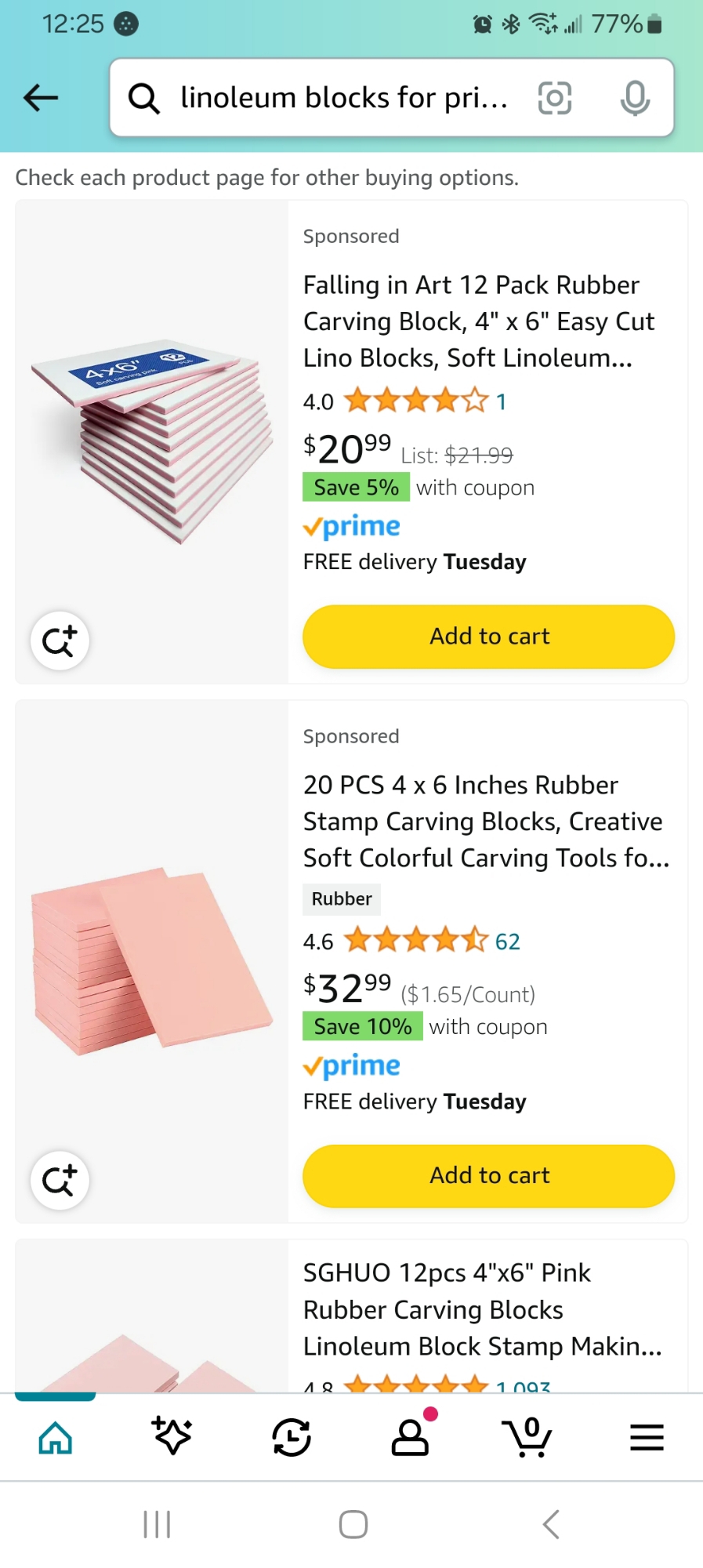The image size is (703, 1568).
Task: Tap the microphone voice search icon
Action: tap(635, 98)
